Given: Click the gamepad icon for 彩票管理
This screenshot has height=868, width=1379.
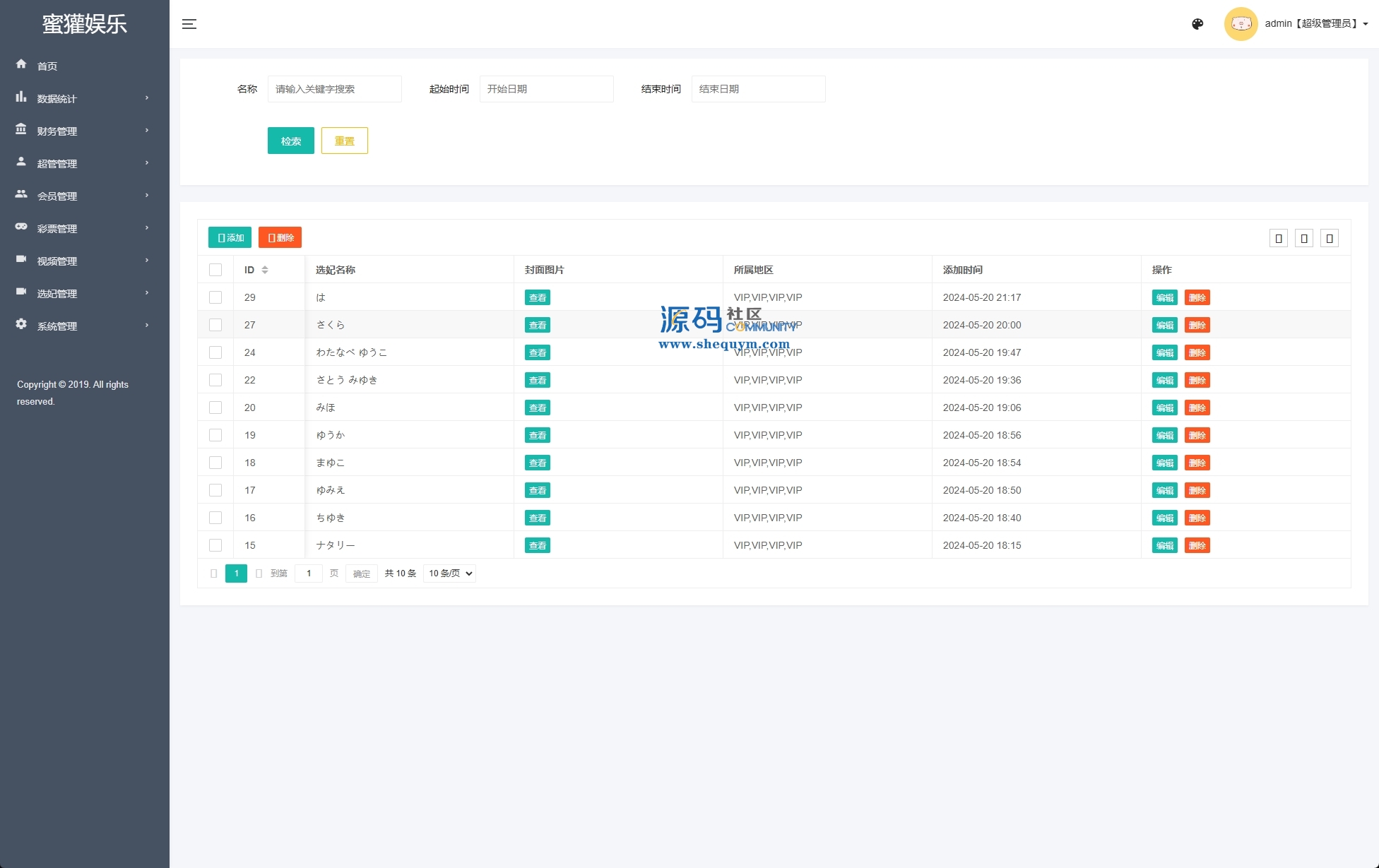Looking at the screenshot, I should [x=21, y=227].
